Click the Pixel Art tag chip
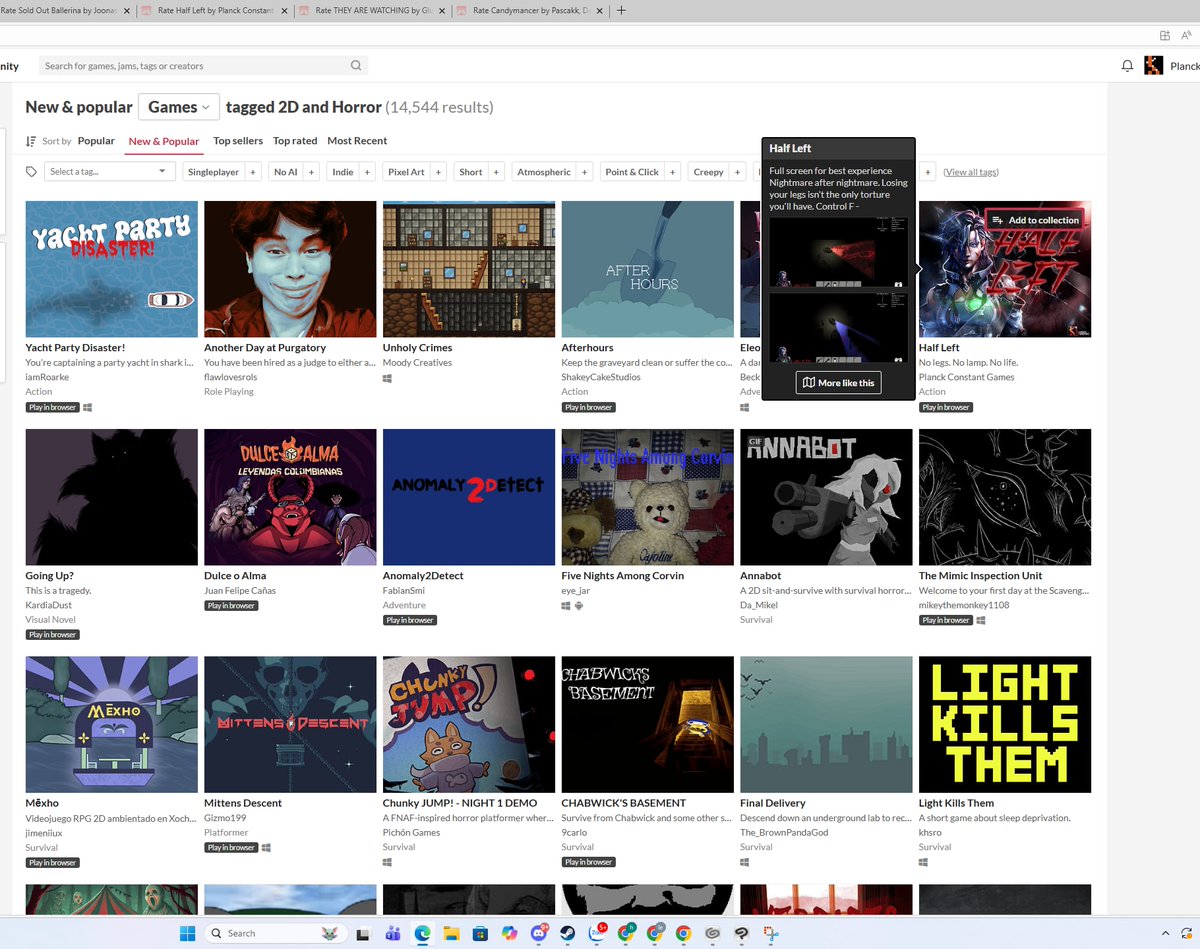 point(406,172)
